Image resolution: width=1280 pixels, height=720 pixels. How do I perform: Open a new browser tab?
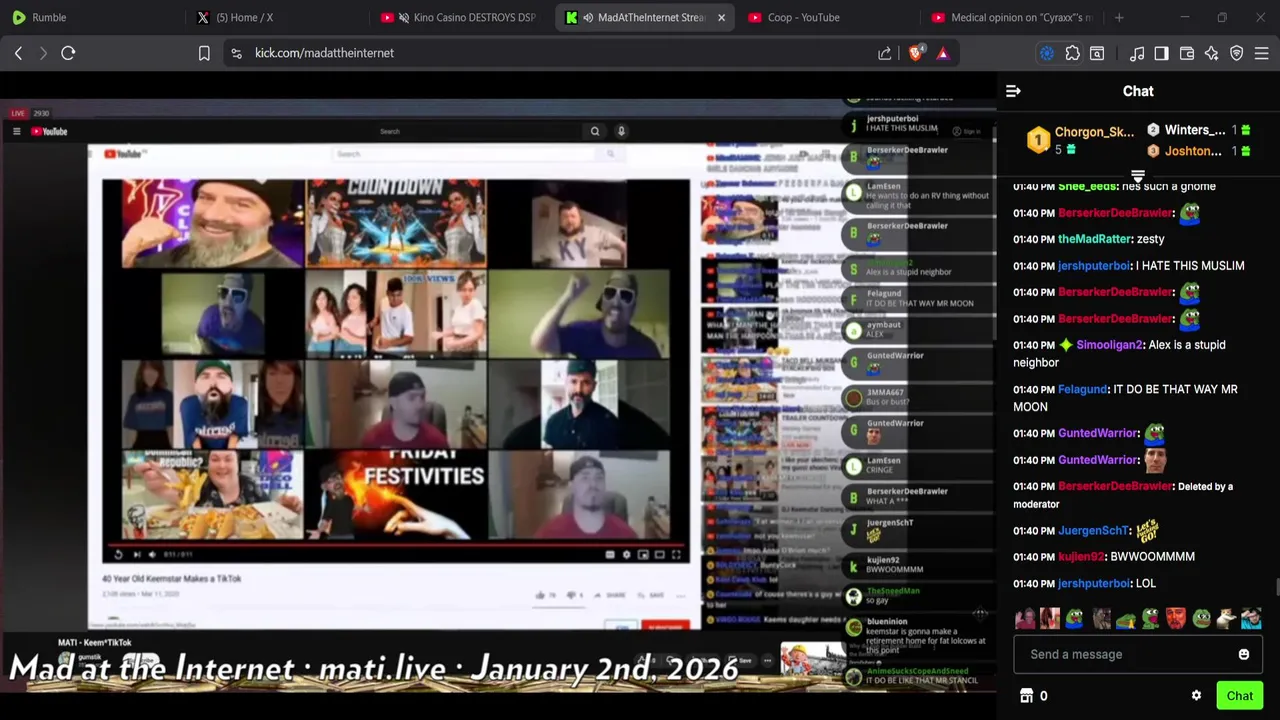1119,17
